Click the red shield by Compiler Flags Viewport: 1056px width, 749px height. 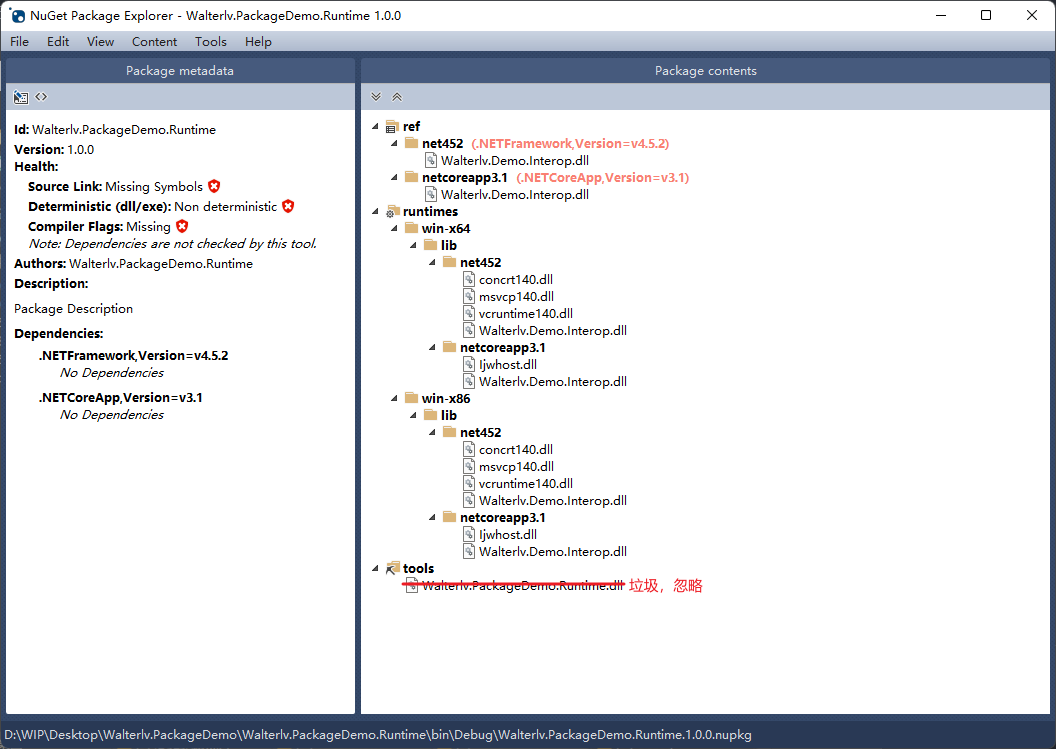[x=182, y=227]
